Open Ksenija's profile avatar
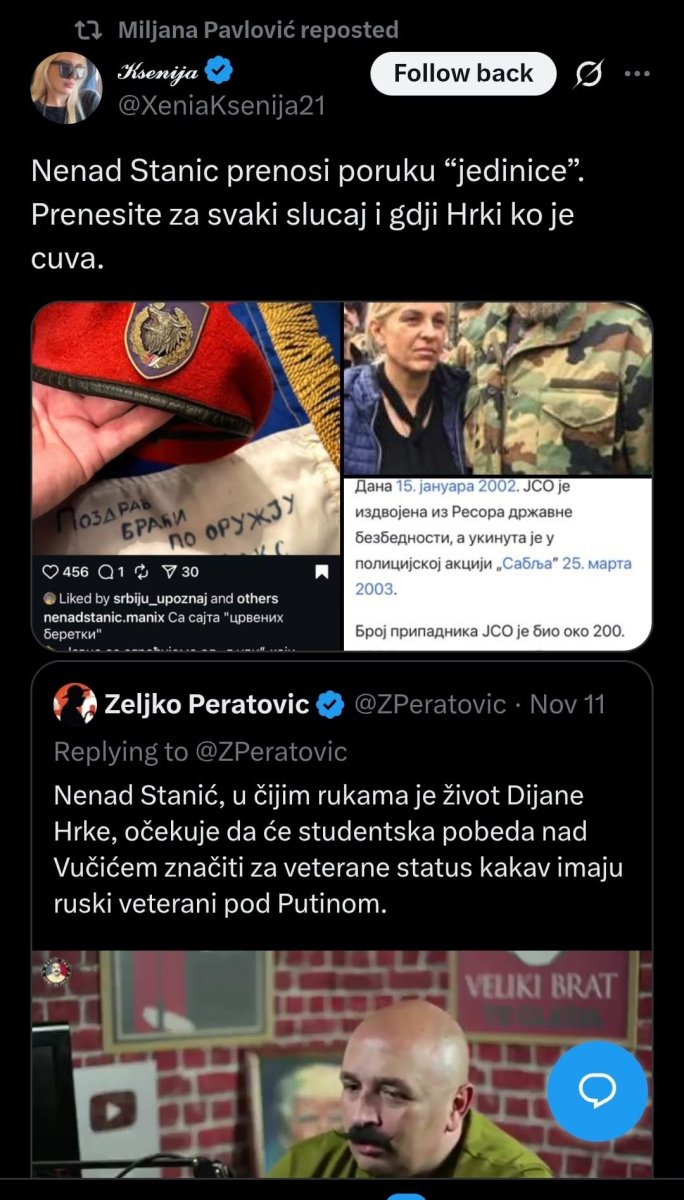This screenshot has height=1200, width=684. tap(67, 88)
